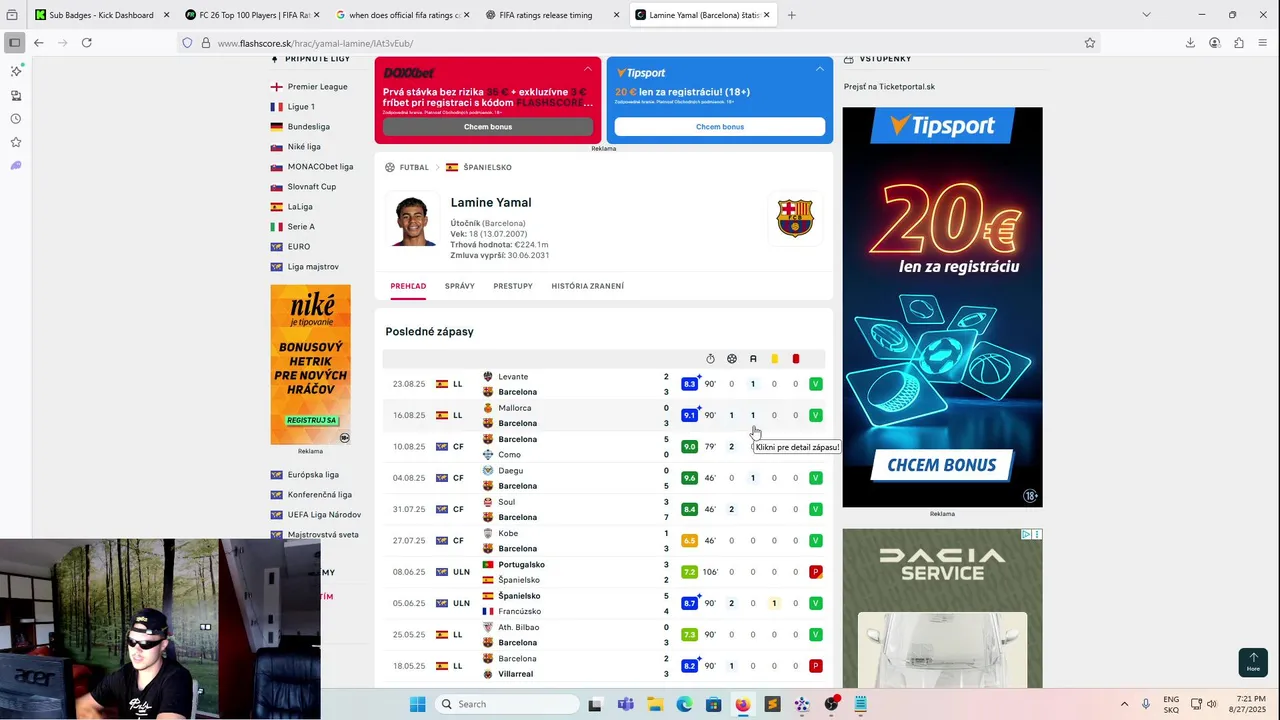Click the scroll-to-top Hore button
The height and width of the screenshot is (720, 1280).
click(x=1253, y=662)
